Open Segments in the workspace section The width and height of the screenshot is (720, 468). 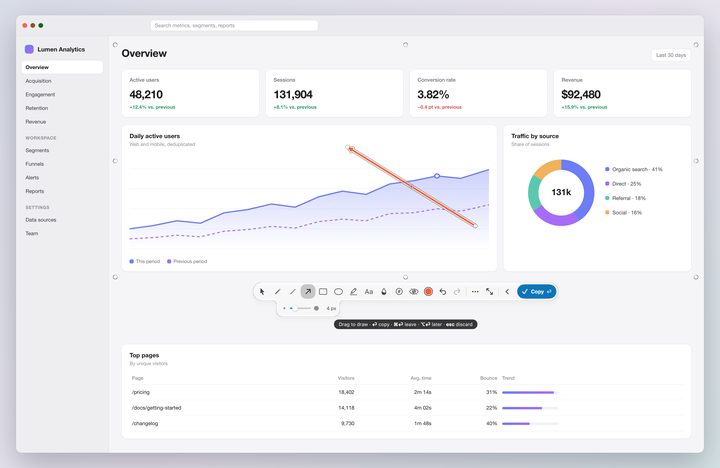(62, 150)
